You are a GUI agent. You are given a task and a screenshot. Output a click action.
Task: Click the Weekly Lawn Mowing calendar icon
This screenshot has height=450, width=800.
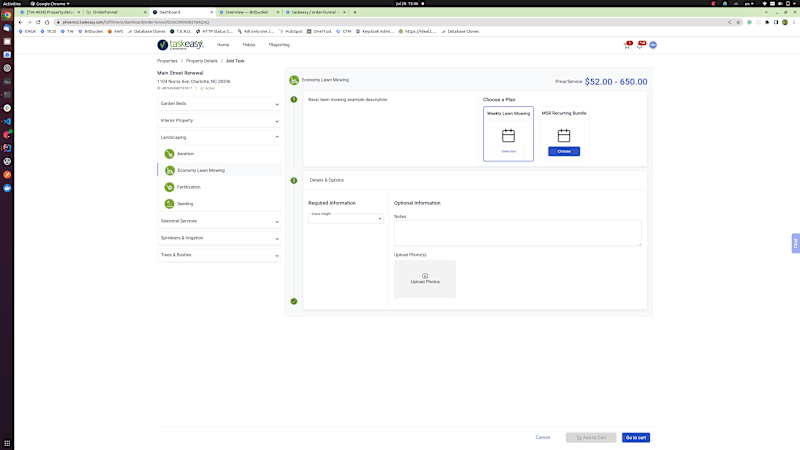[x=508, y=135]
